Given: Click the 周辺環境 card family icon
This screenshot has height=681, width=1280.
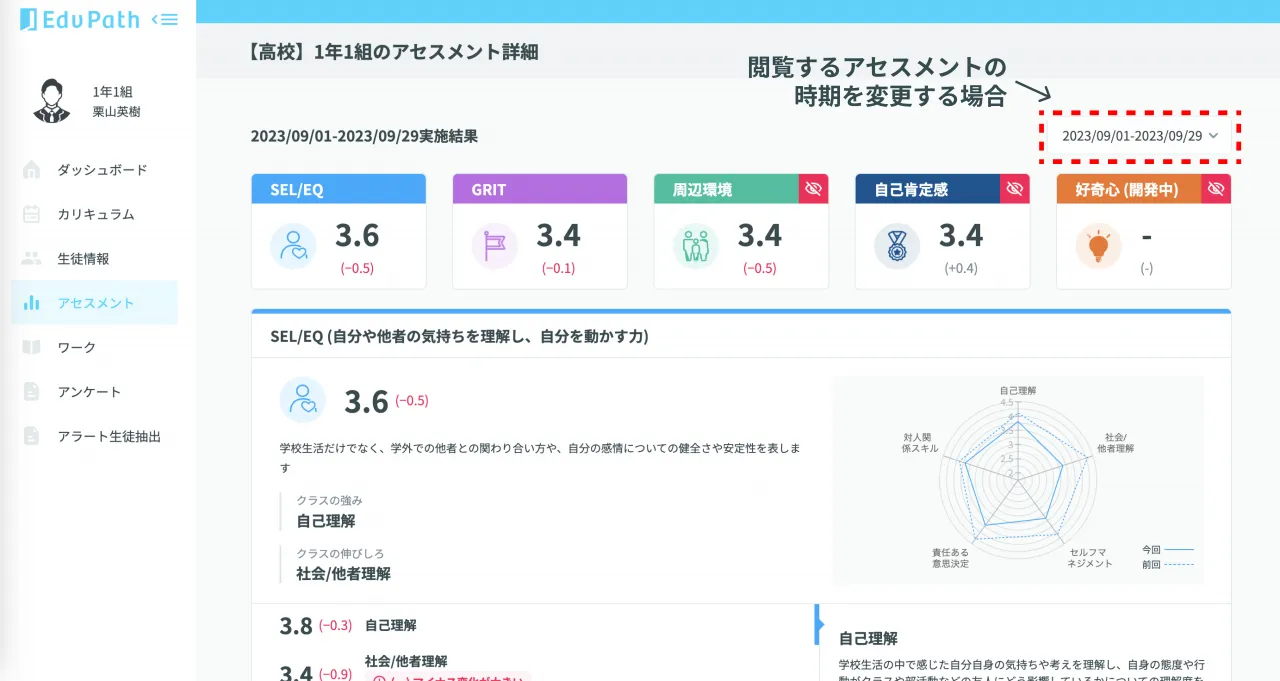Looking at the screenshot, I should [696, 246].
